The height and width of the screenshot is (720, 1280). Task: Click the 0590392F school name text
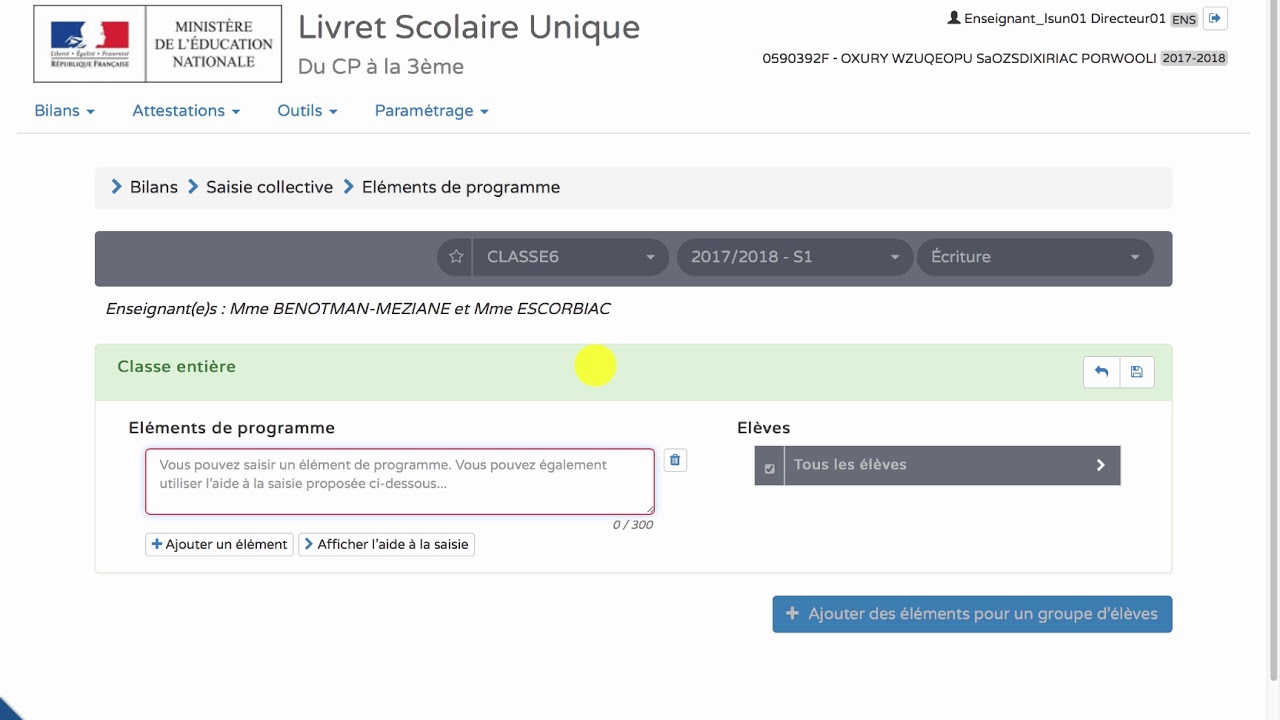959,58
